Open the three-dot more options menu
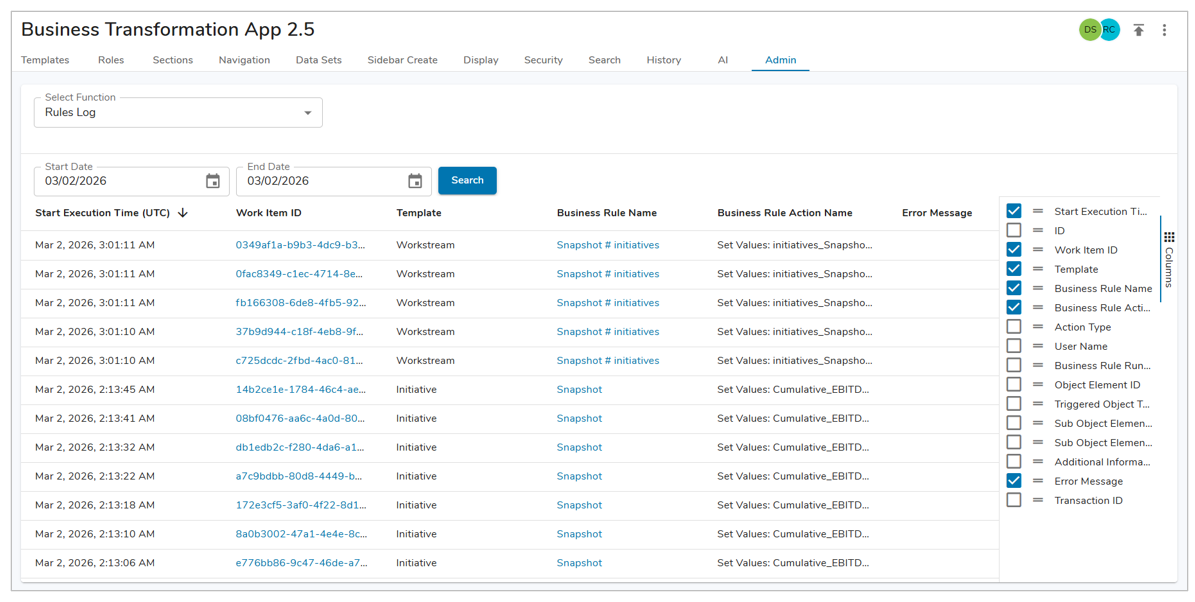The image size is (1195, 602). click(x=1164, y=30)
